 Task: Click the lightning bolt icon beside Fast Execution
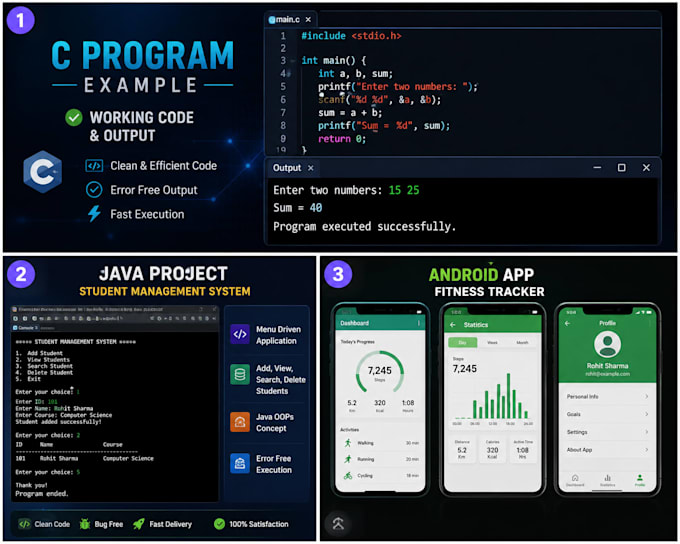[x=94, y=214]
